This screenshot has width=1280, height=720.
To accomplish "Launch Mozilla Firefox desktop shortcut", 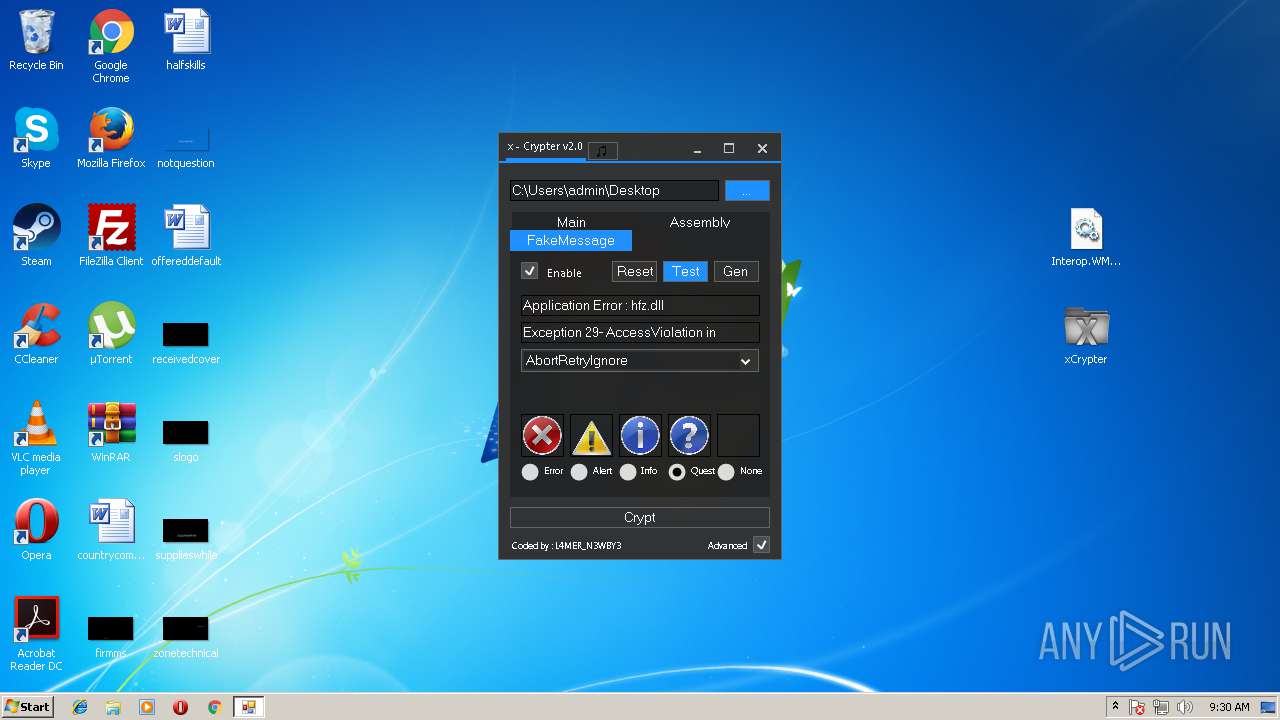I will point(111,139).
